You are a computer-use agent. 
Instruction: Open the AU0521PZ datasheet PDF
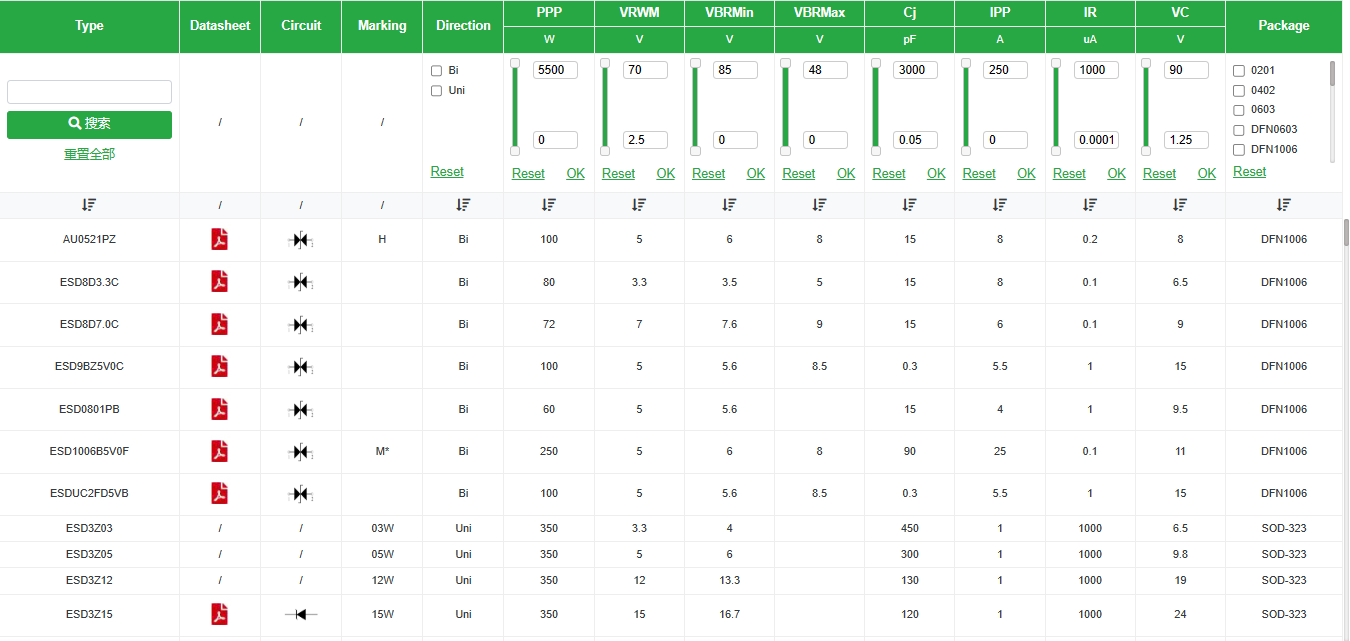point(219,240)
